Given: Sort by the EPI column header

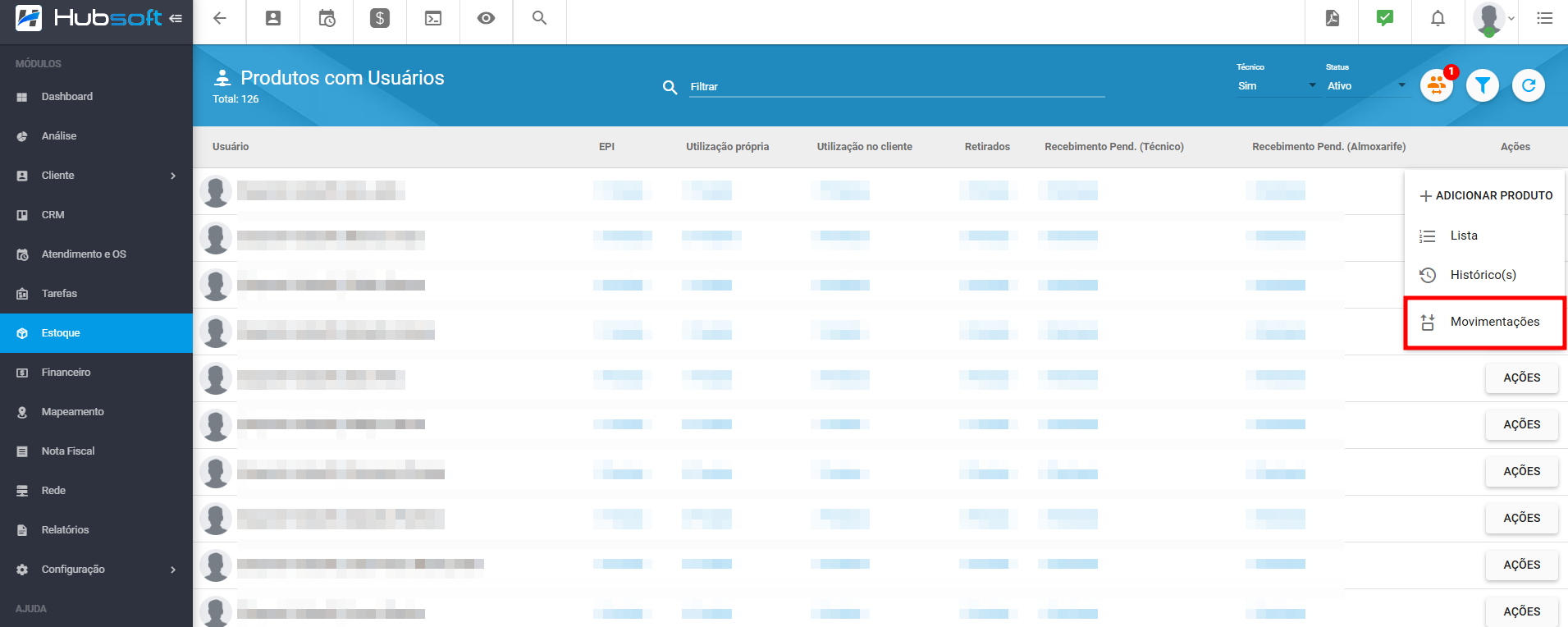Looking at the screenshot, I should tap(606, 147).
